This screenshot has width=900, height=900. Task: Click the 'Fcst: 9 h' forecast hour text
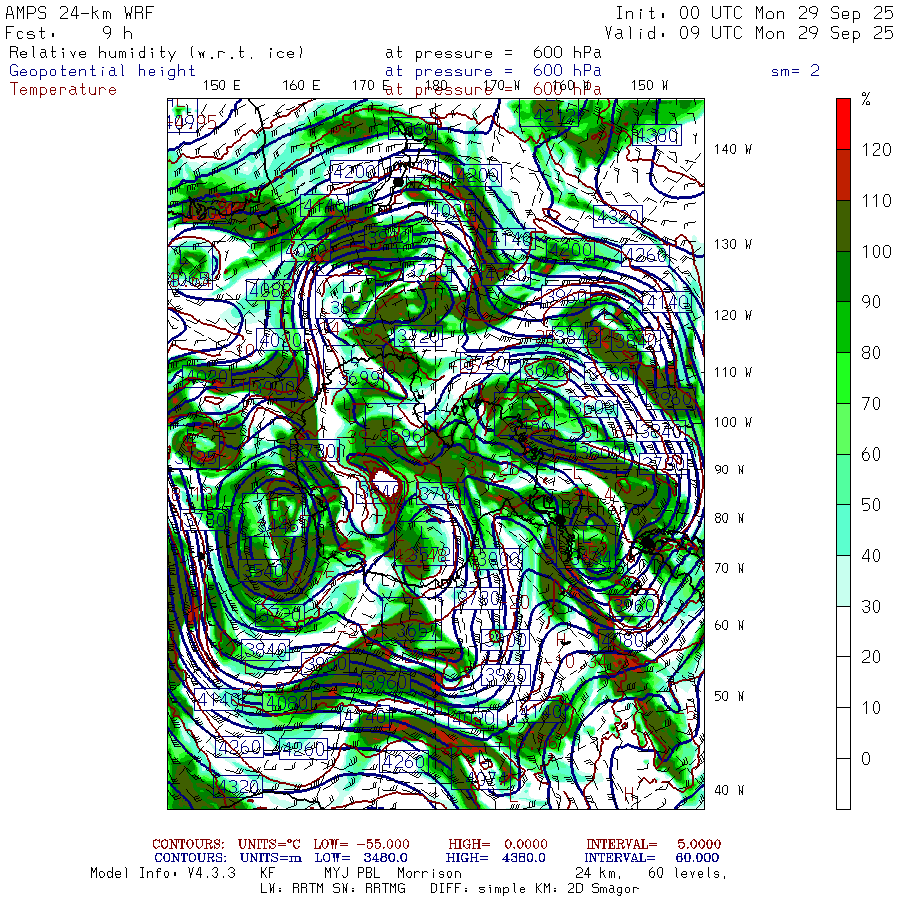click(x=69, y=33)
